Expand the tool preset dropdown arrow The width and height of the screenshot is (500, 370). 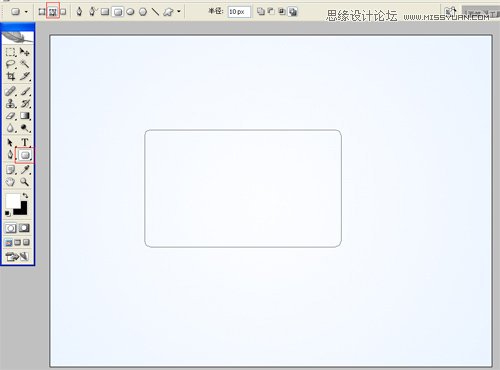[26, 12]
